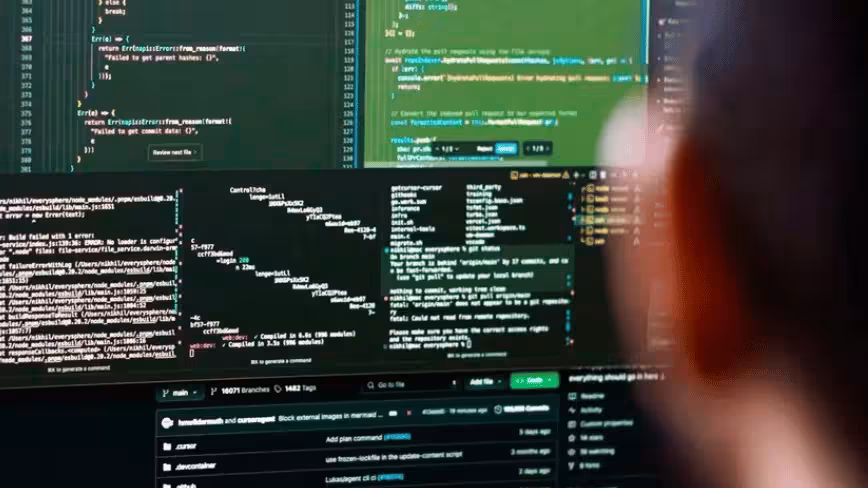This screenshot has width=868, height=488.
Task: Click 'git status' command in right terminal
Action: pyautogui.click(x=483, y=250)
